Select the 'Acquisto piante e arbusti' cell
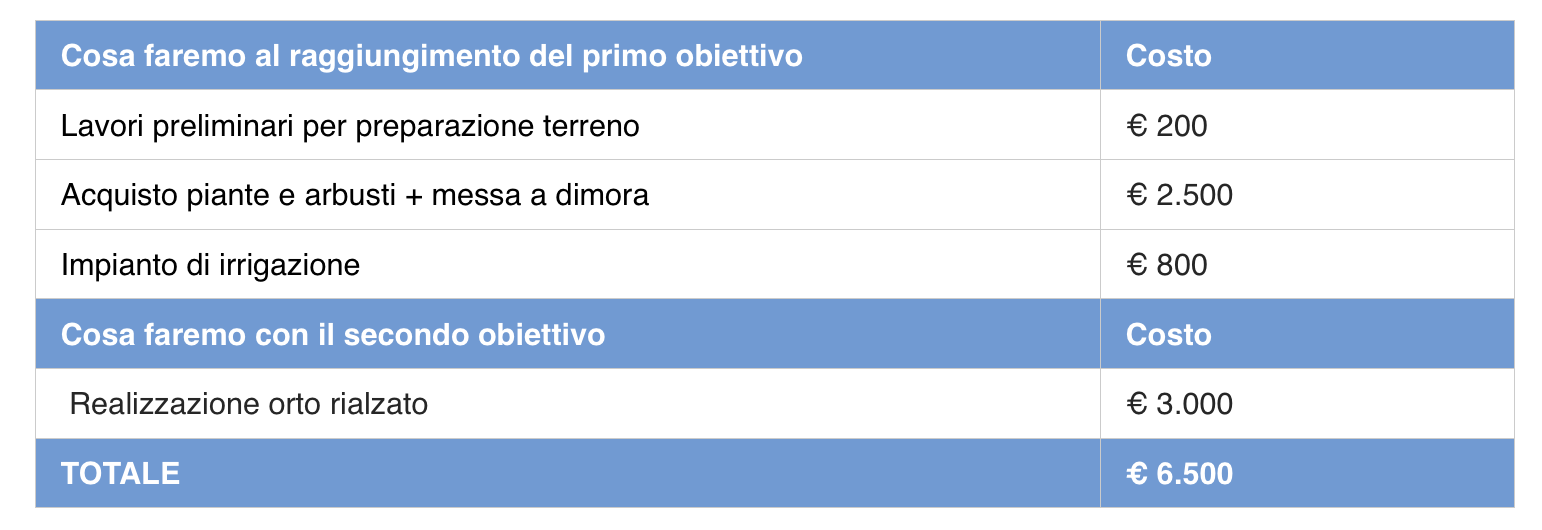Image resolution: width=1542 pixels, height=530 pixels. pyautogui.click(x=355, y=195)
